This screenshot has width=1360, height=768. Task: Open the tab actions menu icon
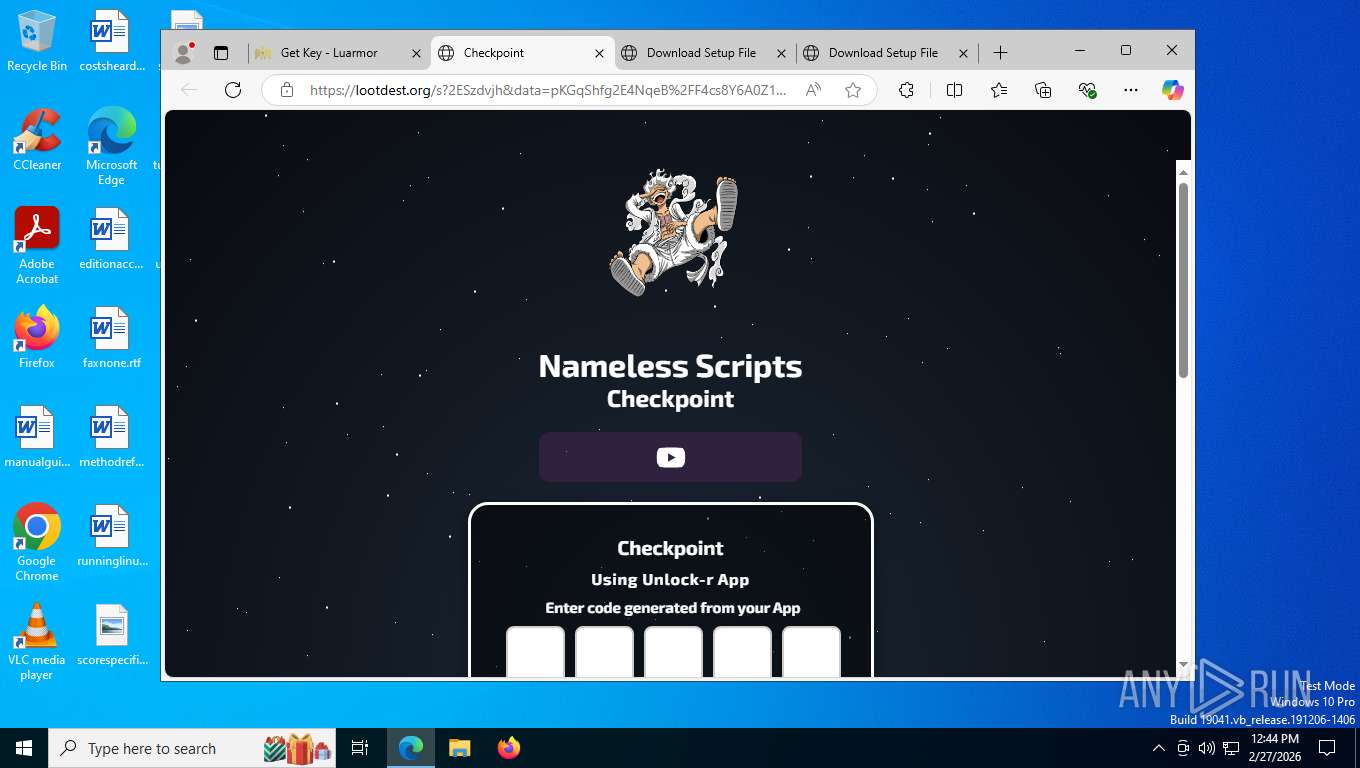(x=221, y=53)
